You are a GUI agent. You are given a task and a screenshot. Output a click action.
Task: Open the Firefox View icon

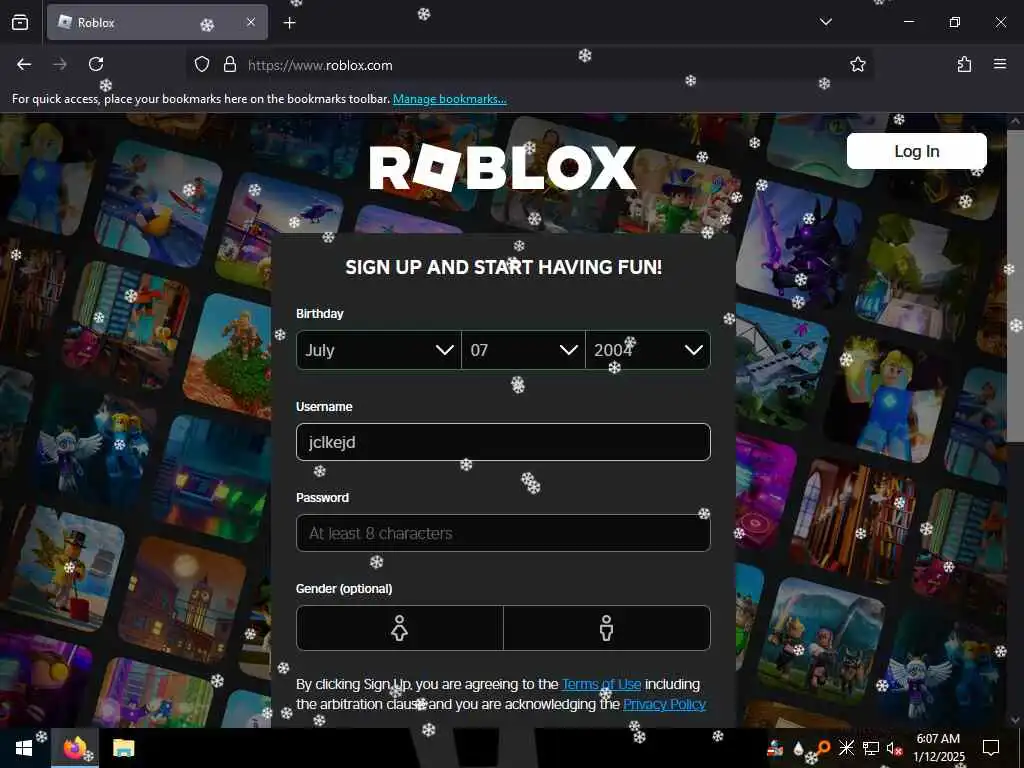[x=20, y=22]
